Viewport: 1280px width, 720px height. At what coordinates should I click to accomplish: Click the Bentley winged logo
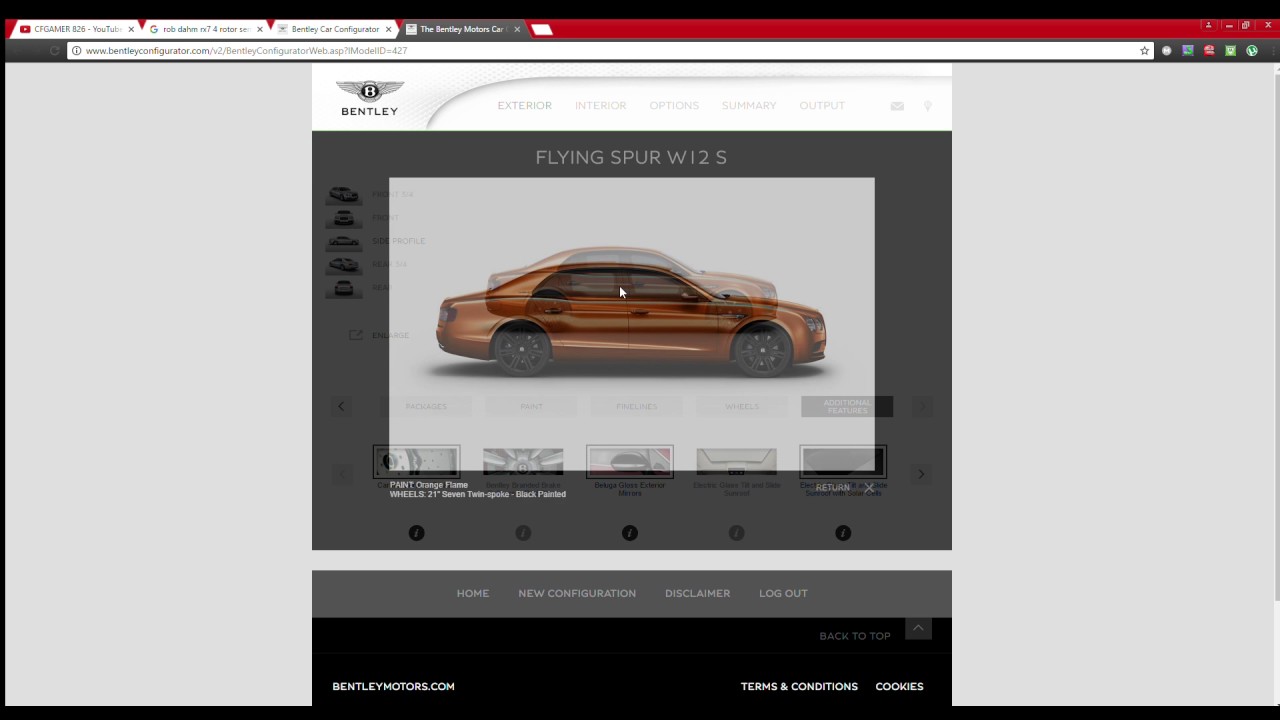point(369,98)
